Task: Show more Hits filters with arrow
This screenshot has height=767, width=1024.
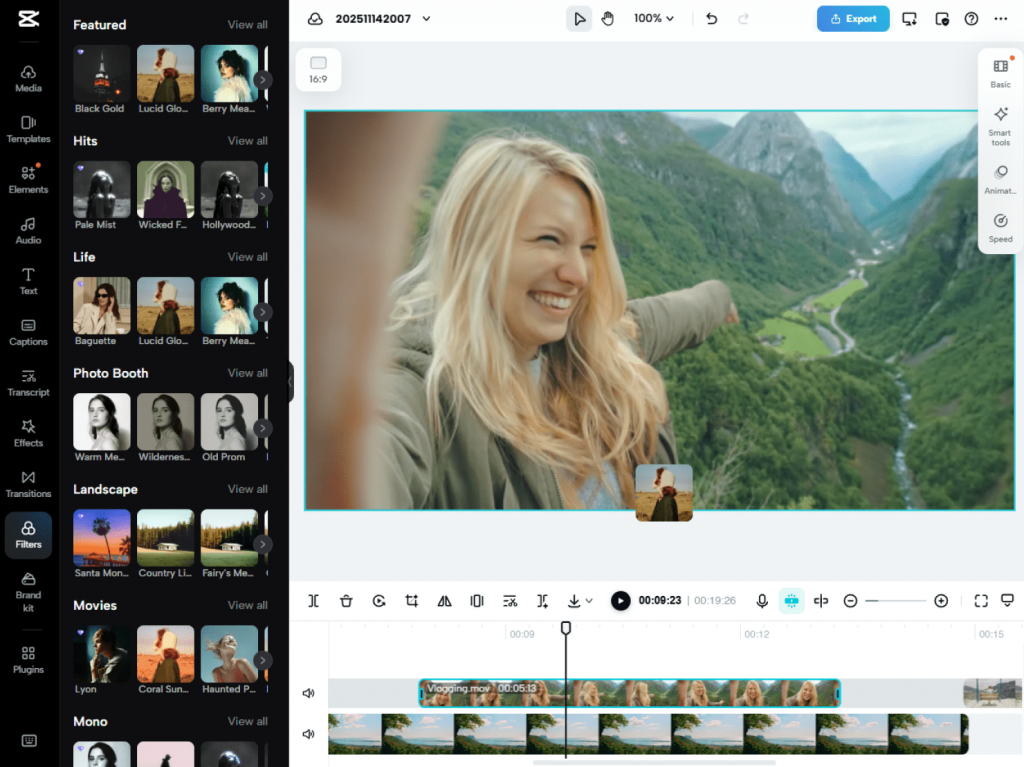Action: [263, 196]
